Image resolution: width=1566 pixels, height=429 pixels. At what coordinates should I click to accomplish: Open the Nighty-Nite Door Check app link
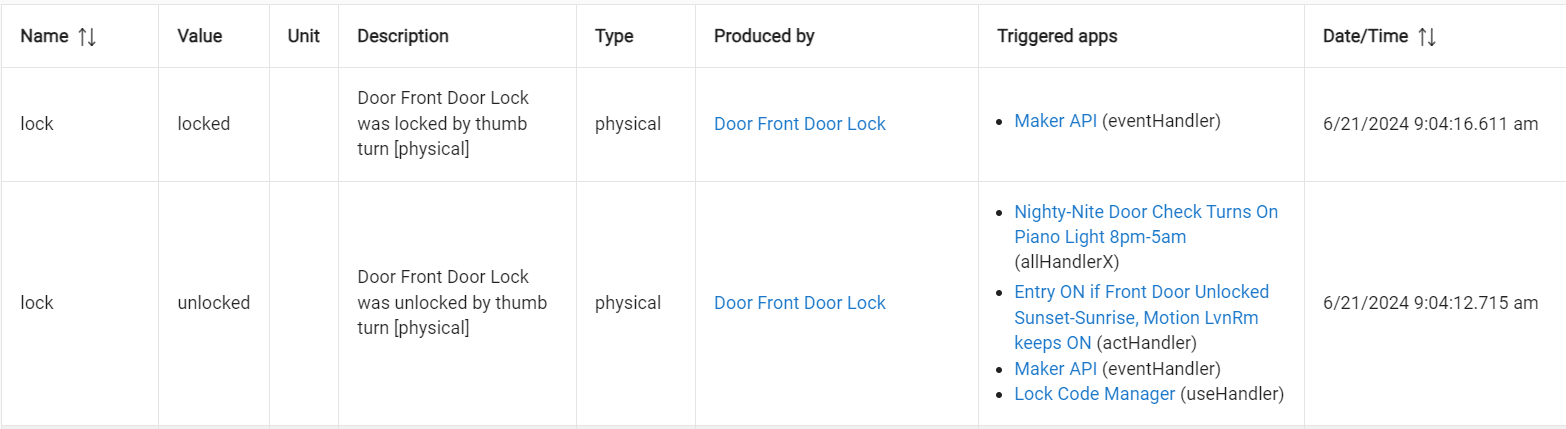click(x=1145, y=212)
